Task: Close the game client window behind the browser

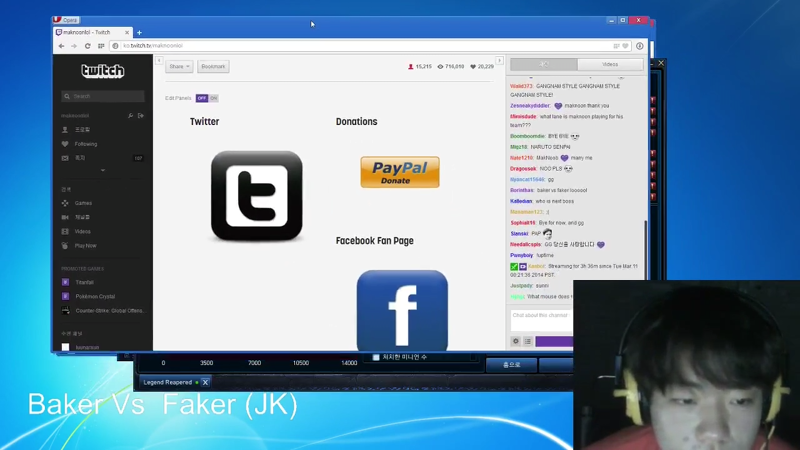Action: pyautogui.click(x=661, y=63)
